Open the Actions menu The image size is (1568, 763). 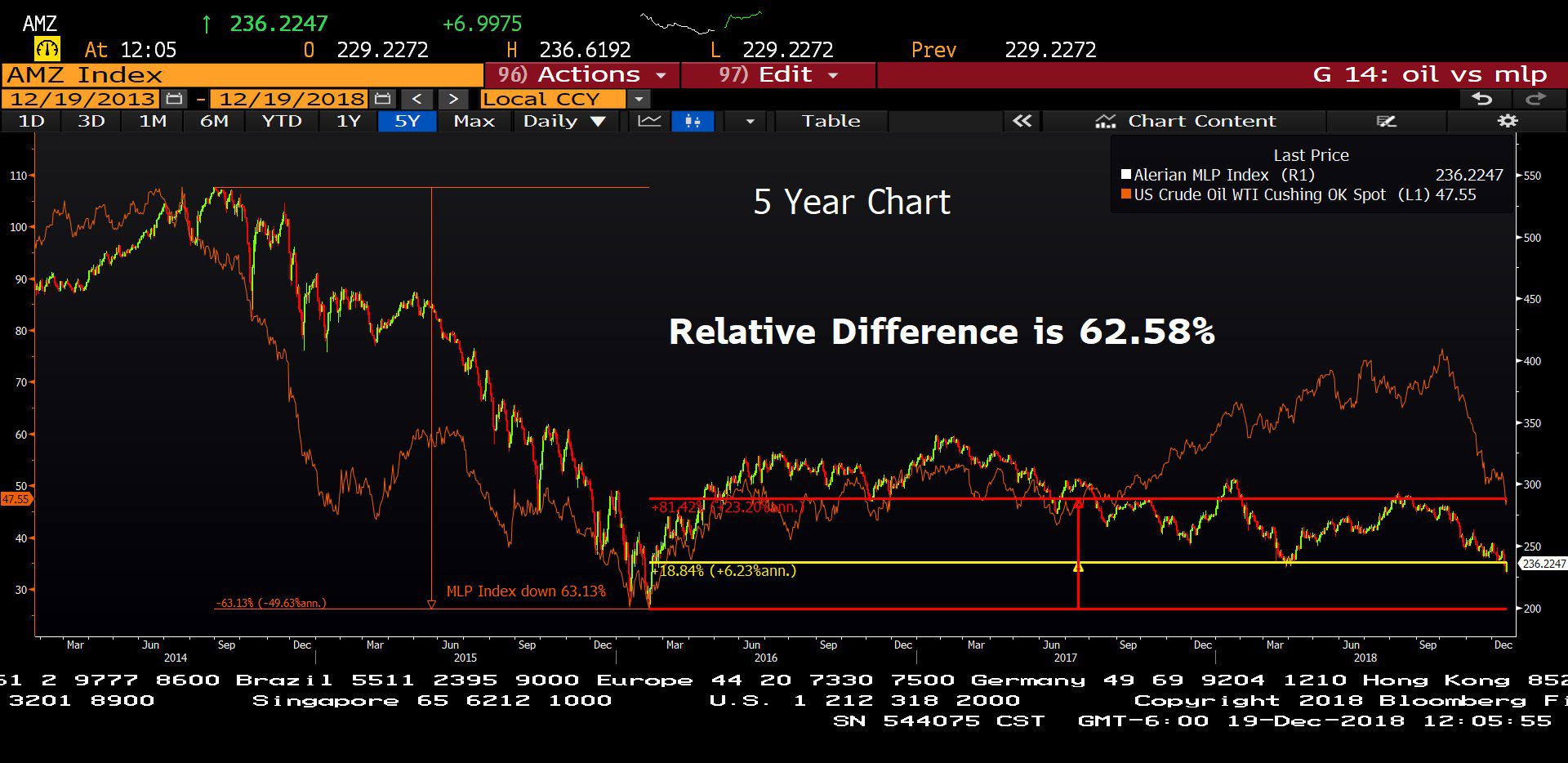click(581, 75)
